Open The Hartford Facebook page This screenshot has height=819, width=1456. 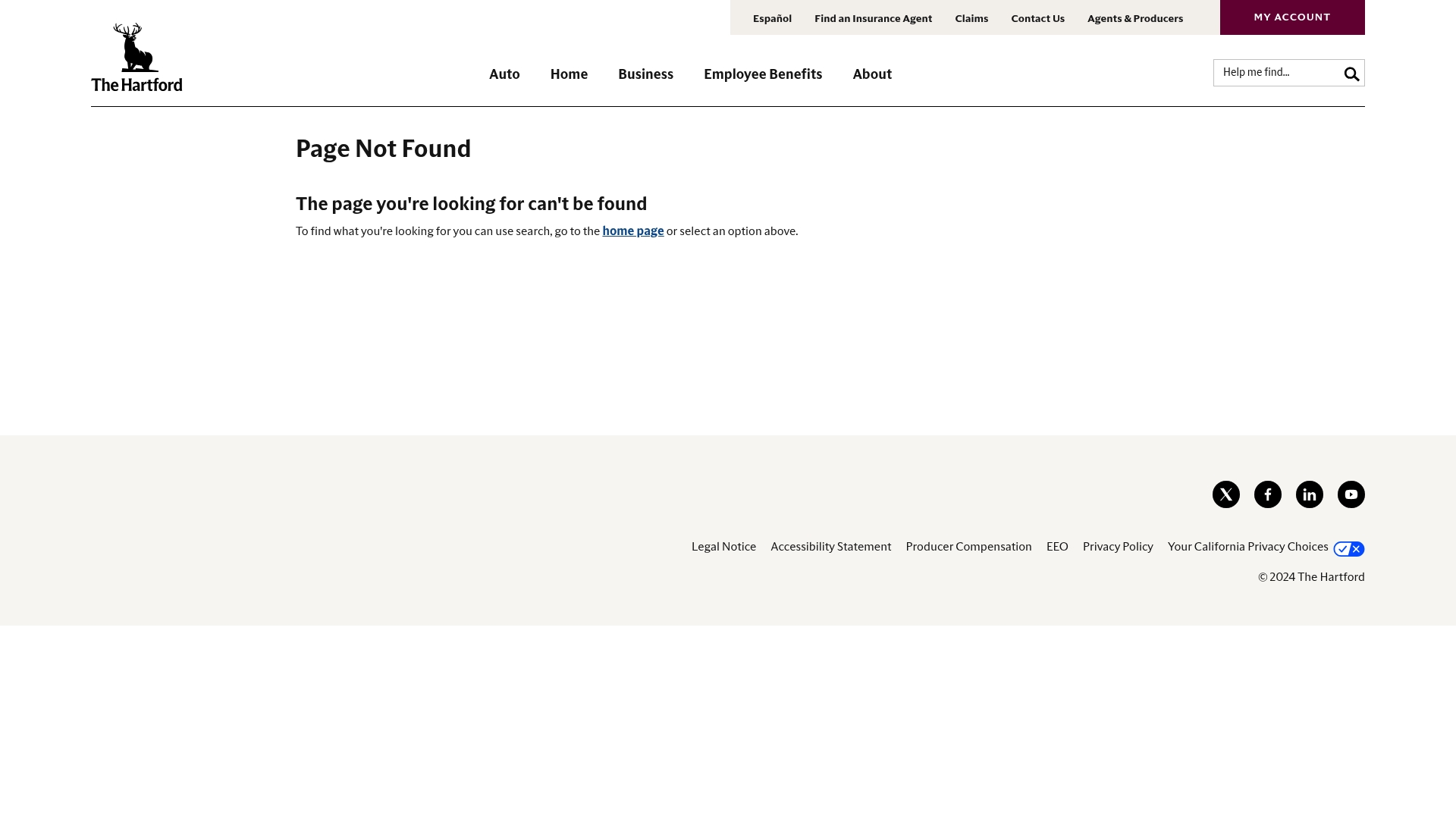(1267, 494)
